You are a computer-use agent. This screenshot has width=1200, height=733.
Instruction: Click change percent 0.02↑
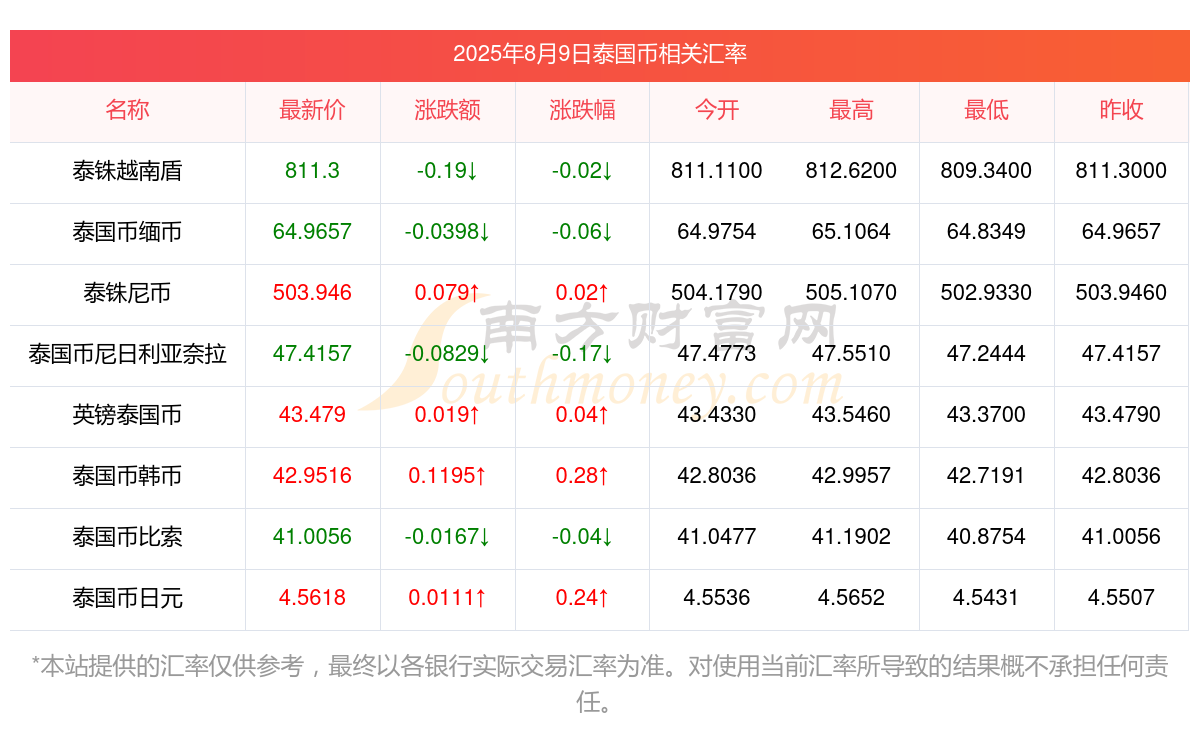coord(582,293)
